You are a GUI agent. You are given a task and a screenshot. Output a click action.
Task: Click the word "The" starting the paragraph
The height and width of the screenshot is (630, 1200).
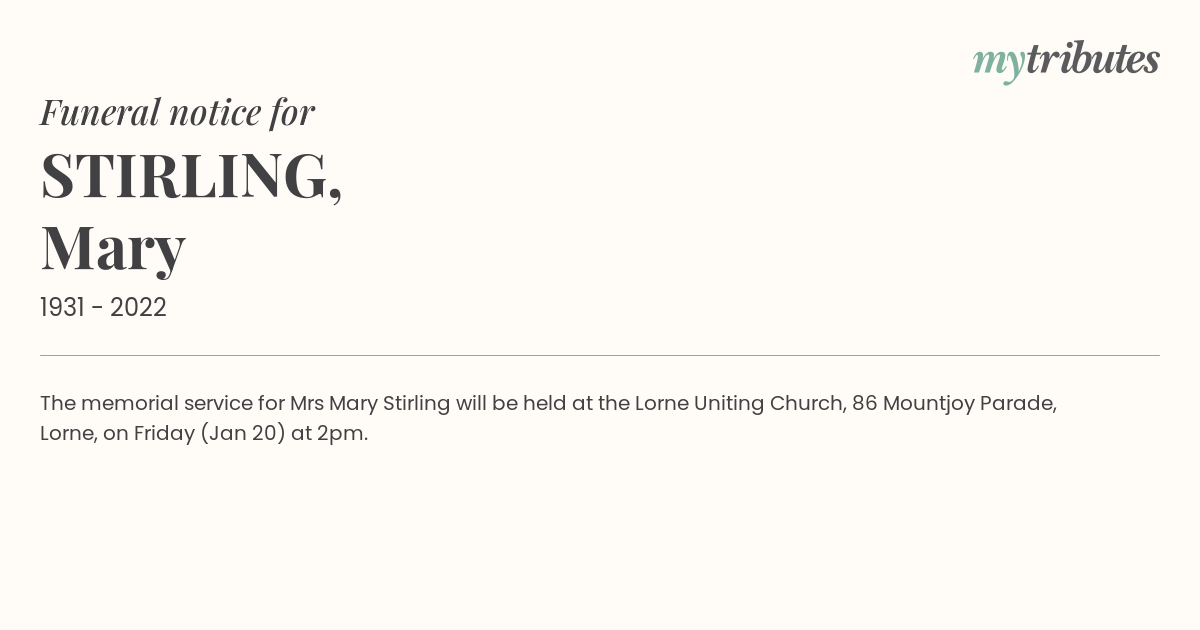tap(58, 404)
